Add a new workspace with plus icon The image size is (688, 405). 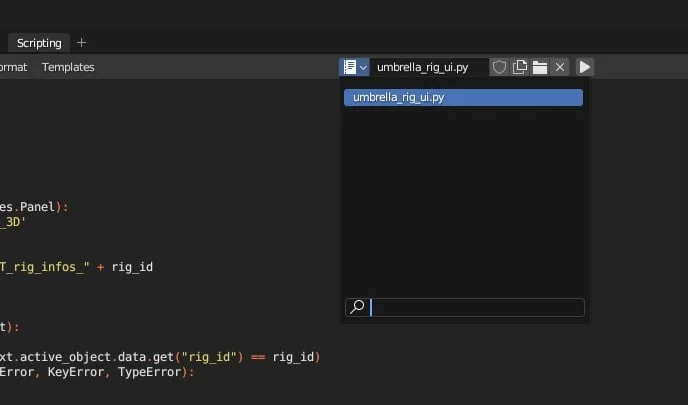(x=82, y=43)
